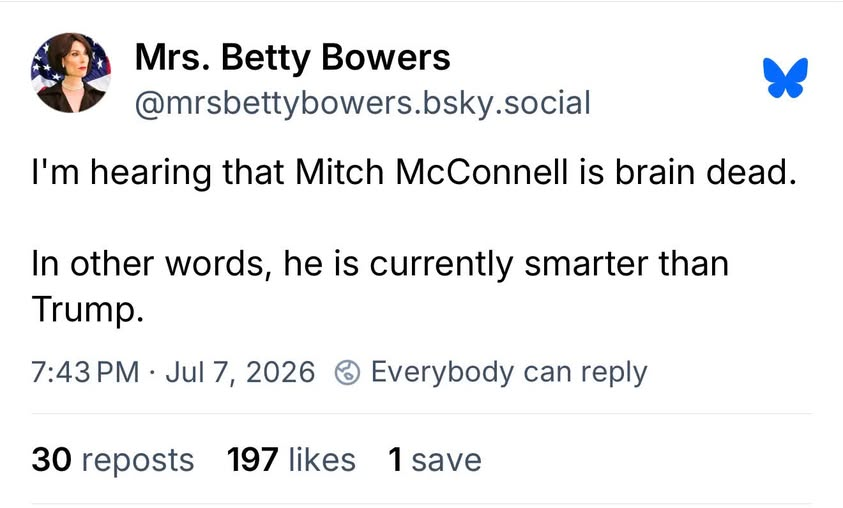View the 197 likes list
The image size is (843, 508).
point(291,460)
